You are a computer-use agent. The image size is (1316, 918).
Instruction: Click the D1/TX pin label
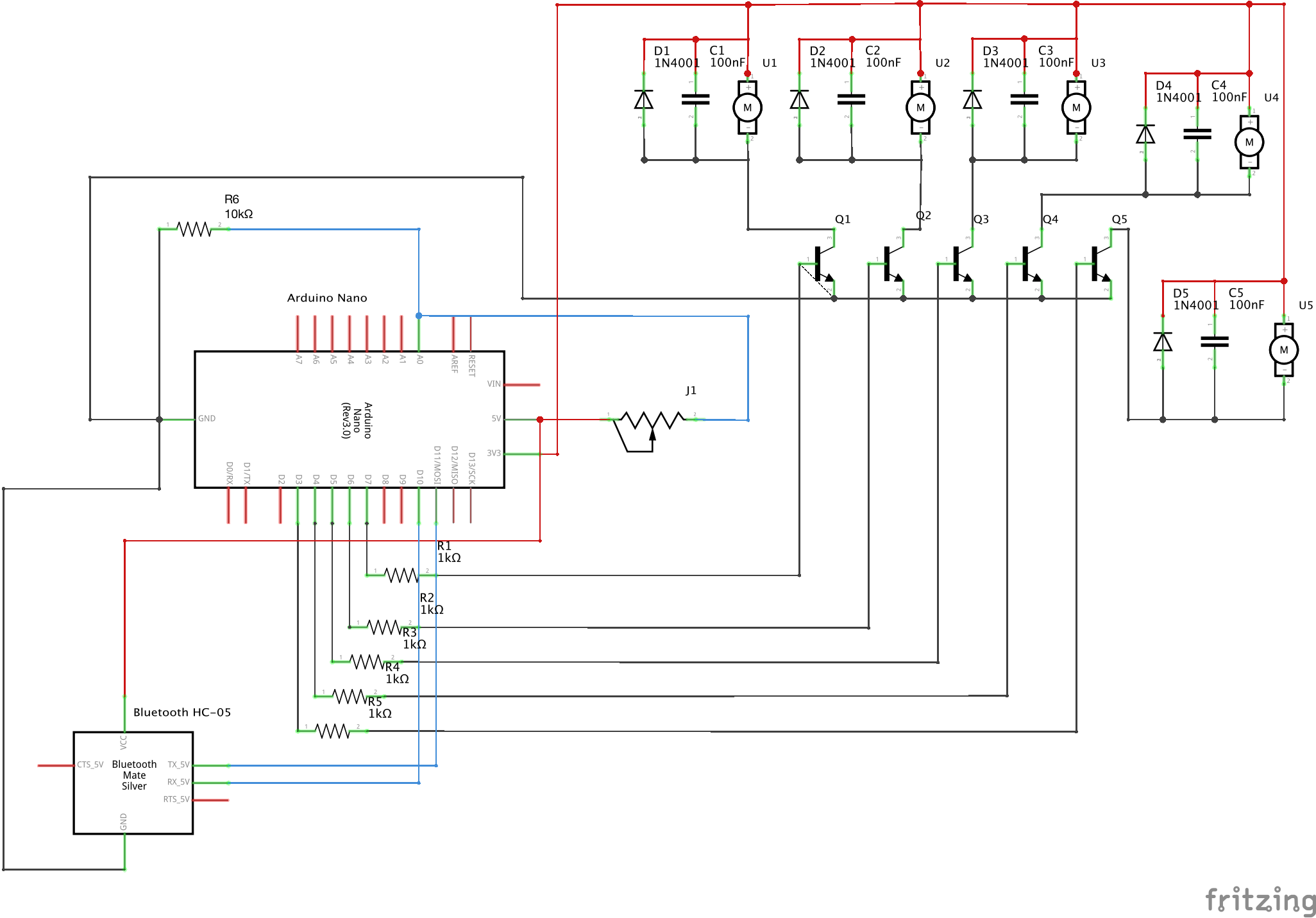(x=246, y=473)
